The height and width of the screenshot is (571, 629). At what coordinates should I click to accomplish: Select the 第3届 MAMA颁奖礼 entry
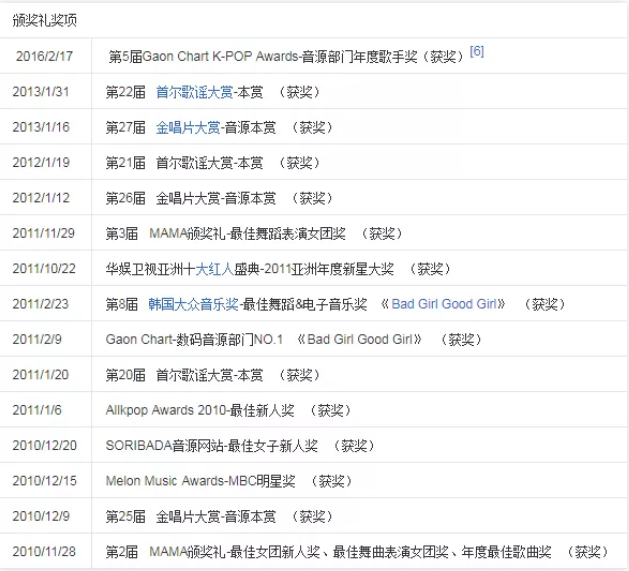tap(254, 234)
